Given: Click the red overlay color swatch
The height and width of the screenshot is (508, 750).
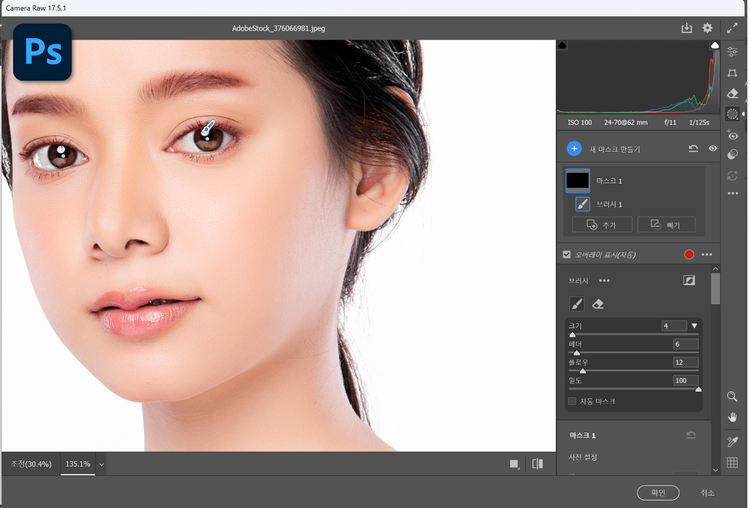Looking at the screenshot, I should pos(688,254).
